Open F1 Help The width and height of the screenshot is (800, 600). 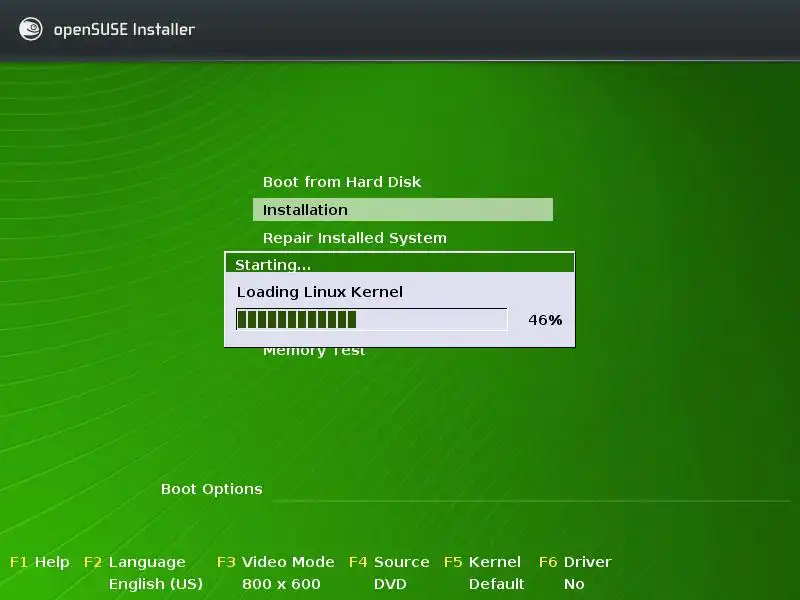[x=40, y=562]
